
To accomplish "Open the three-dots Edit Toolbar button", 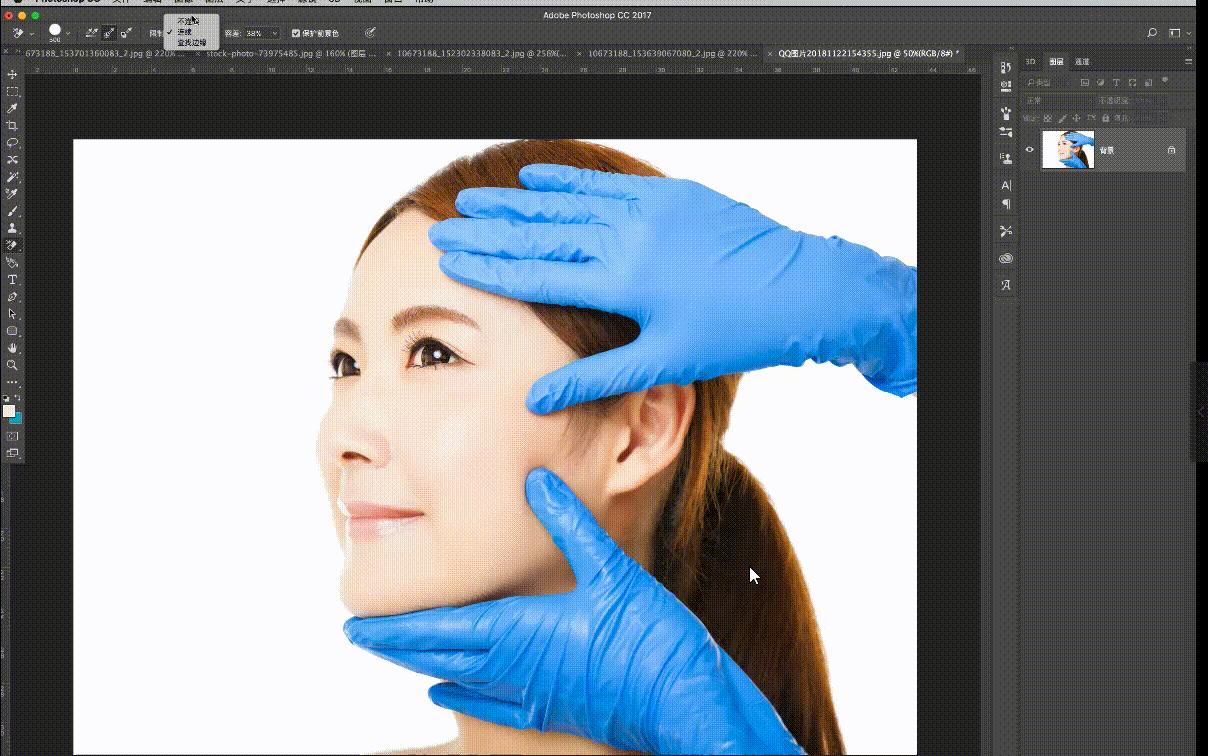I will [13, 382].
